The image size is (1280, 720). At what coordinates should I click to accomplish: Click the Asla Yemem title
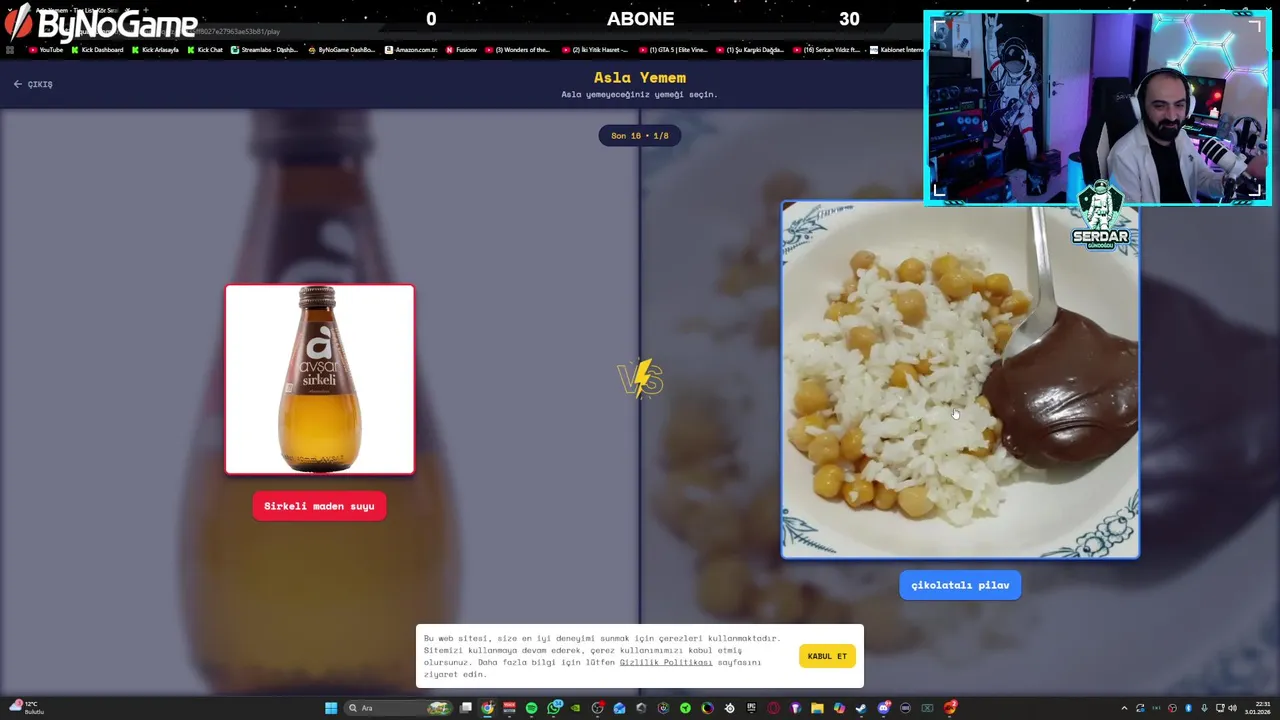click(x=640, y=77)
